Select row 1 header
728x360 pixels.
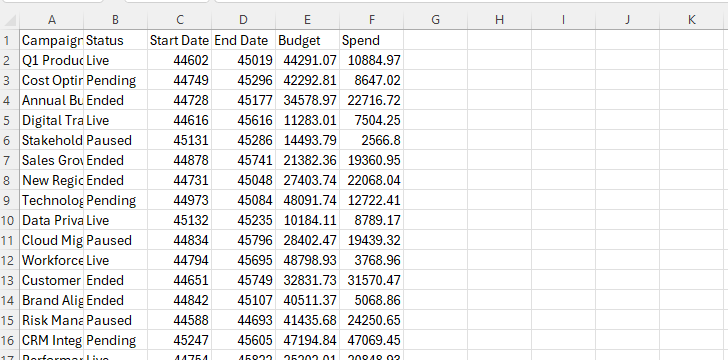[x=10, y=40]
